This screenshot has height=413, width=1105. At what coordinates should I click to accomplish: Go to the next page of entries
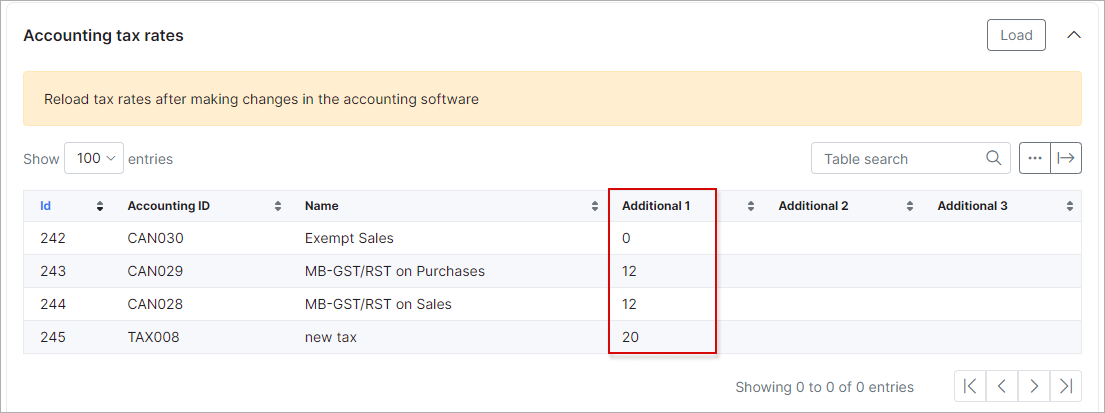(1034, 386)
